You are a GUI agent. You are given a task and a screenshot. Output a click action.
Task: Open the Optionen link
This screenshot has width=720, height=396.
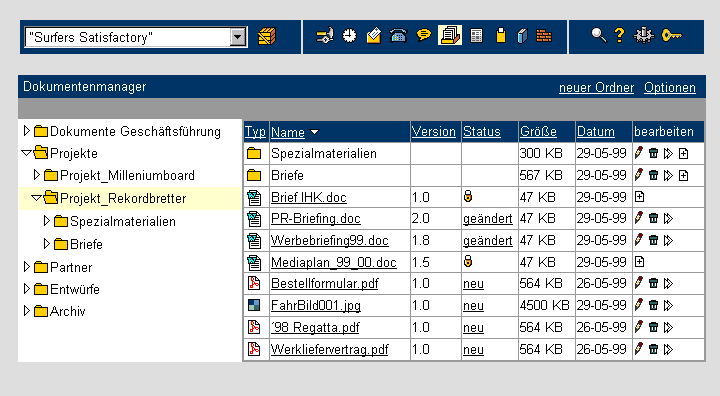point(669,87)
